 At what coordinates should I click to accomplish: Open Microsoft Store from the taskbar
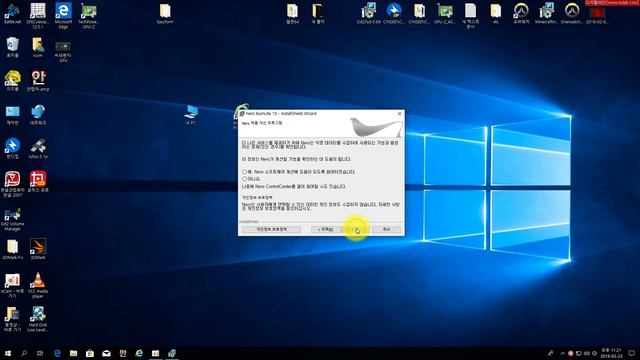pos(90,353)
